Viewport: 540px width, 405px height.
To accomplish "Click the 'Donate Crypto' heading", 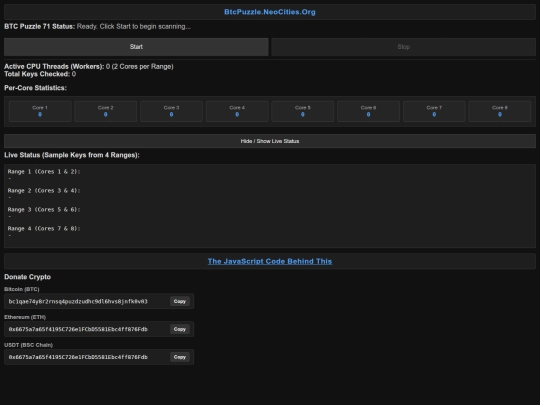I will (27, 277).
